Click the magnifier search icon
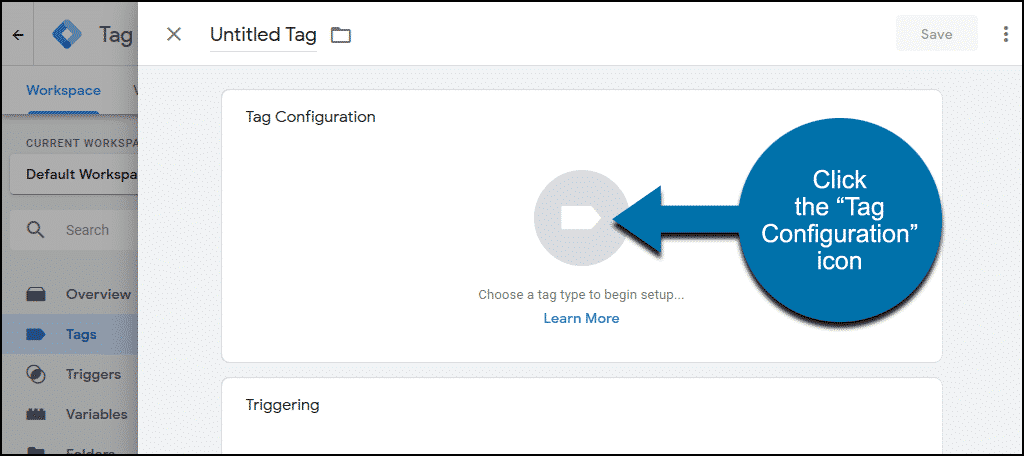The height and width of the screenshot is (456, 1024). click(35, 229)
